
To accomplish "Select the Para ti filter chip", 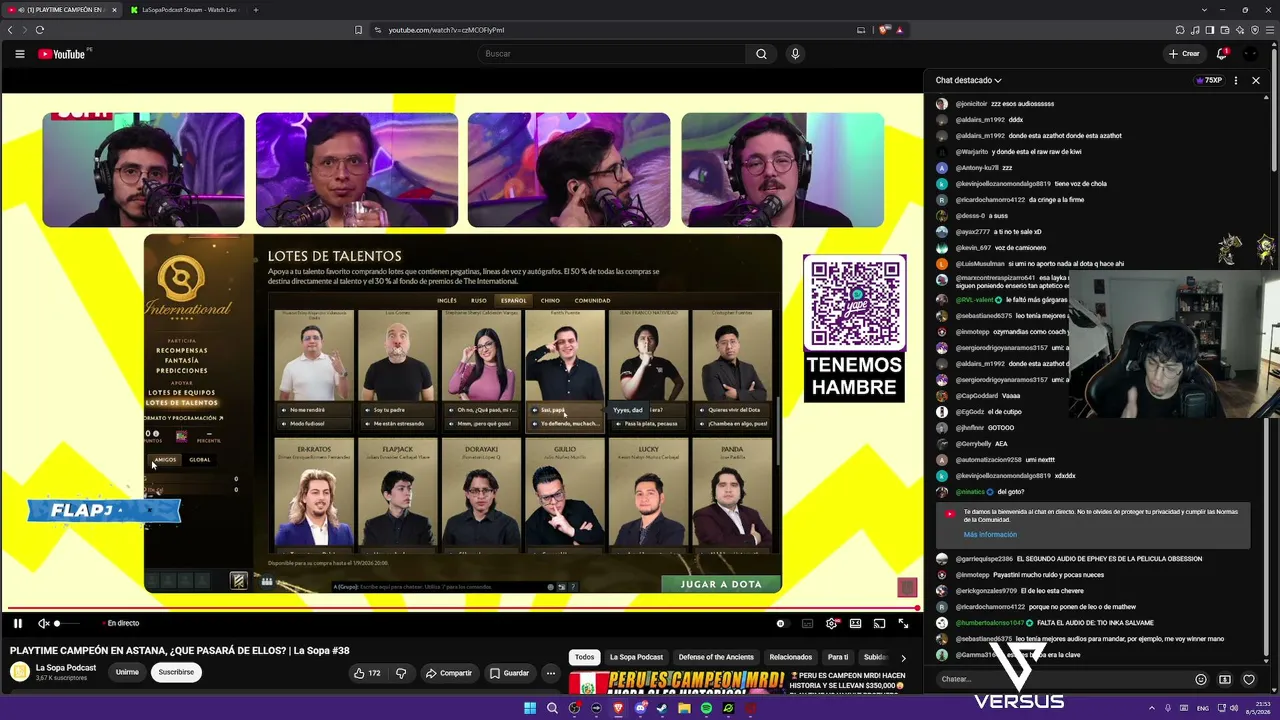I will (x=838, y=657).
